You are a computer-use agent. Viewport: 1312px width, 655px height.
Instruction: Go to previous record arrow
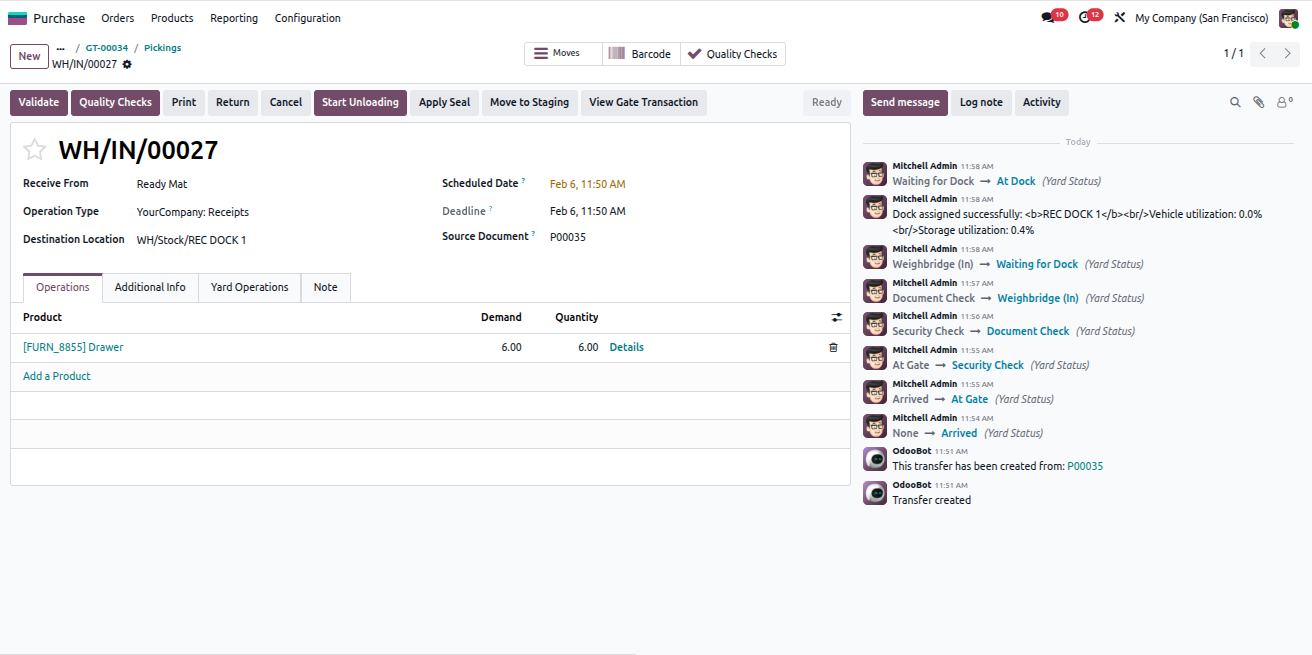pos(1263,54)
